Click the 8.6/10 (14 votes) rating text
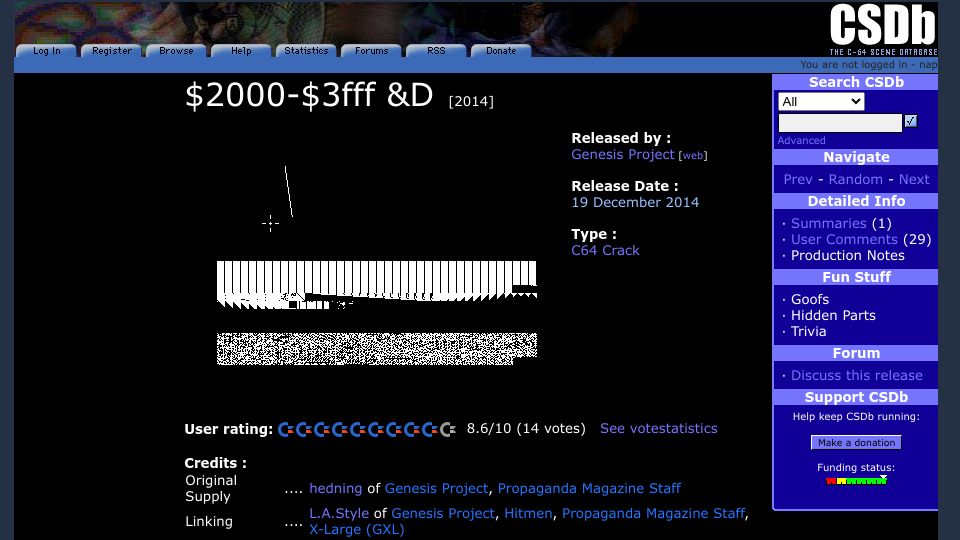 pyautogui.click(x=526, y=429)
